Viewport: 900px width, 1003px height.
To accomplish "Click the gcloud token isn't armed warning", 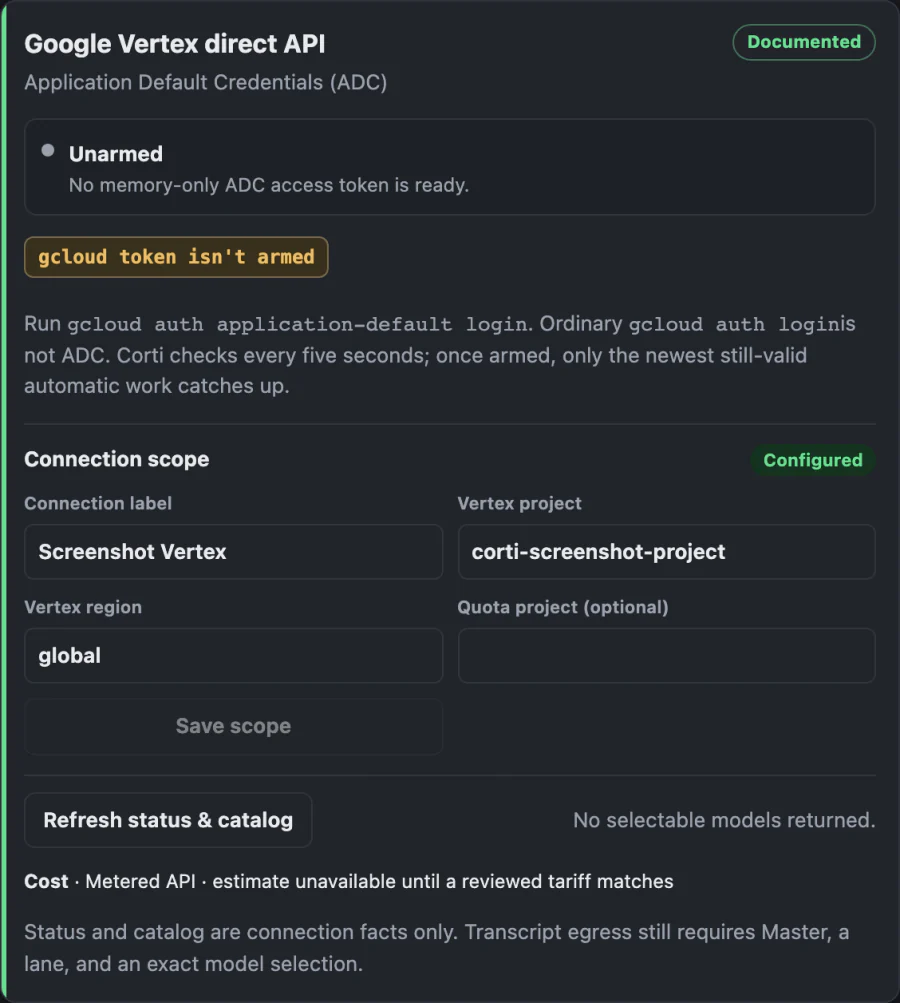I will tap(176, 257).
